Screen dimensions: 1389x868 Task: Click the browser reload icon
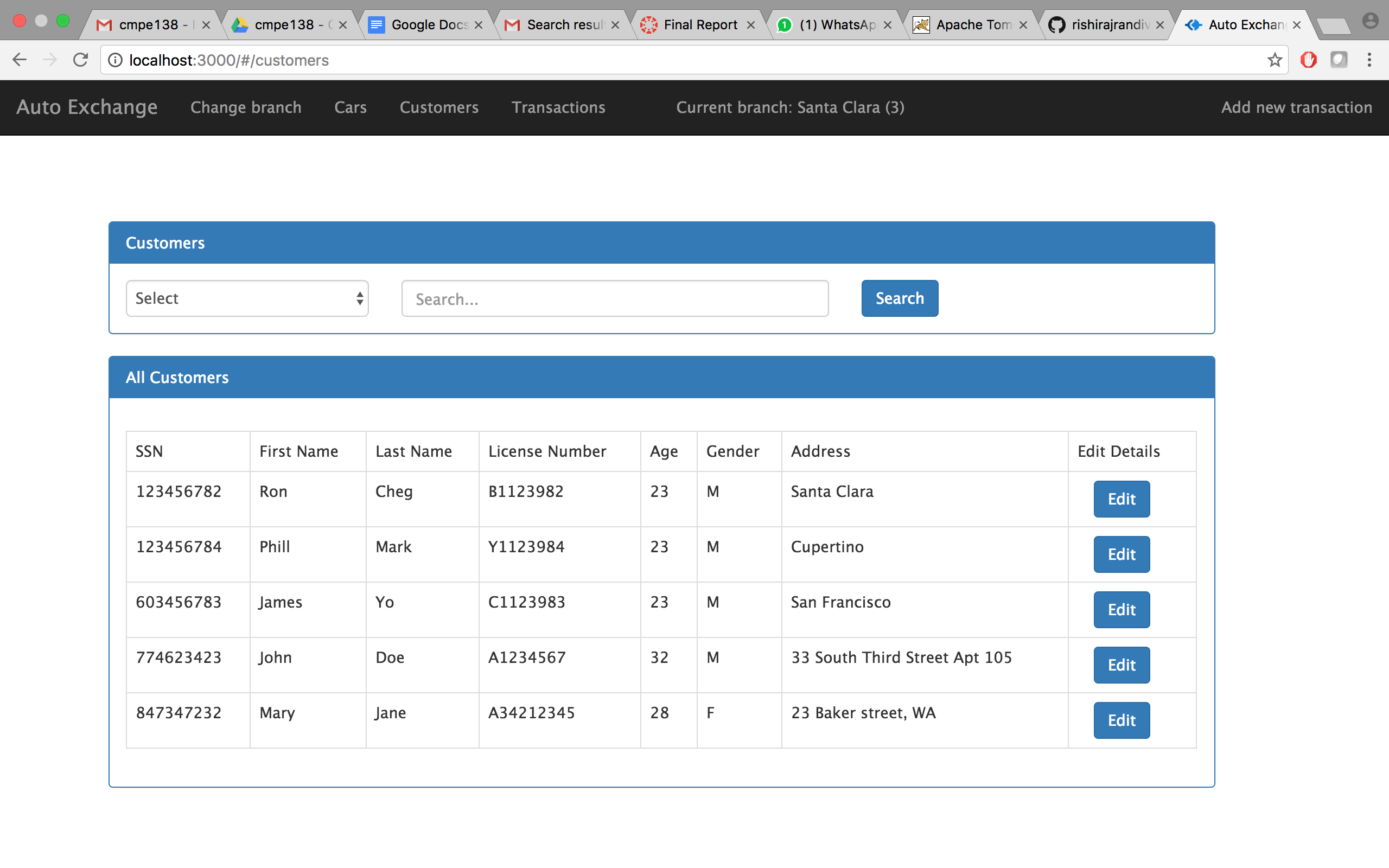[x=80, y=60]
